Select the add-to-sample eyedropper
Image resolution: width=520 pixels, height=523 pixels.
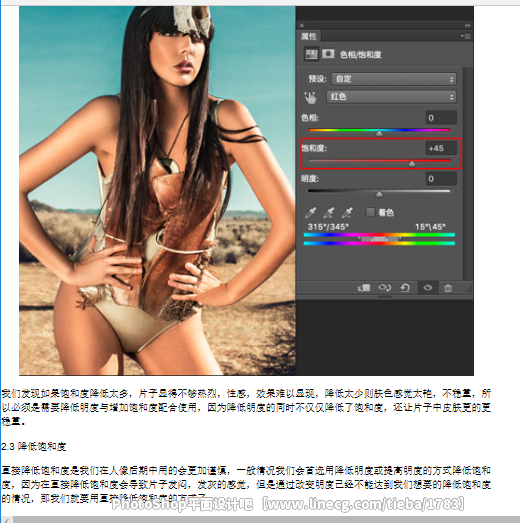pos(329,212)
